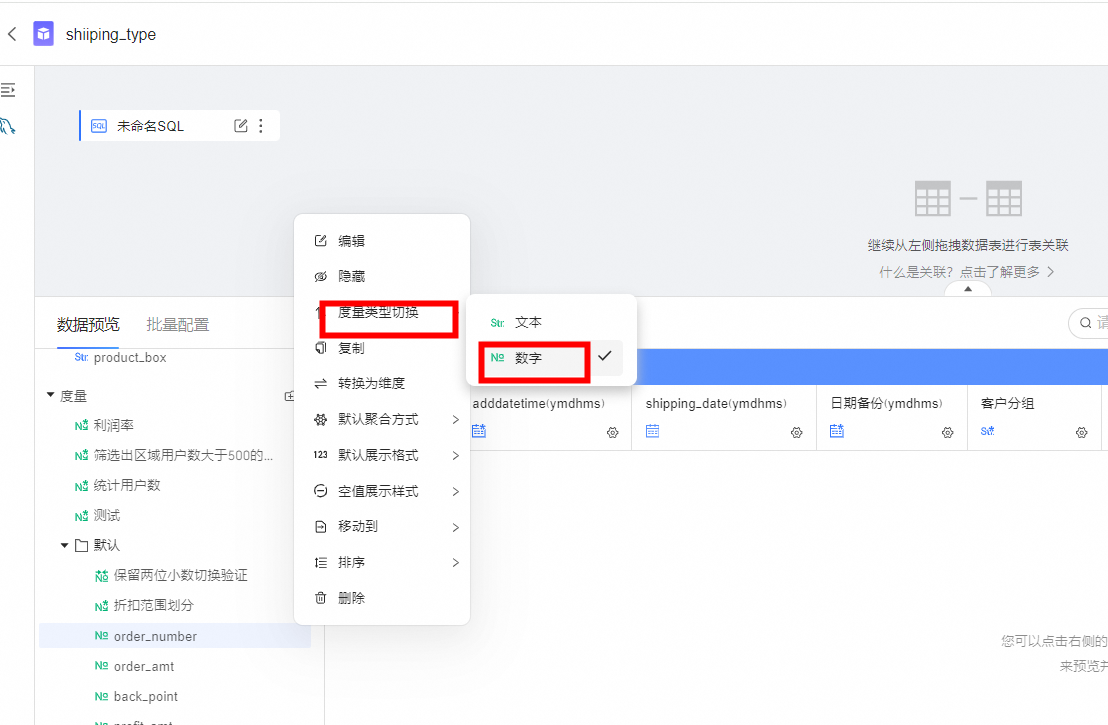This screenshot has width=1108, height=725.
Task: Collapse the 度量 tree section
Action: (x=50, y=396)
